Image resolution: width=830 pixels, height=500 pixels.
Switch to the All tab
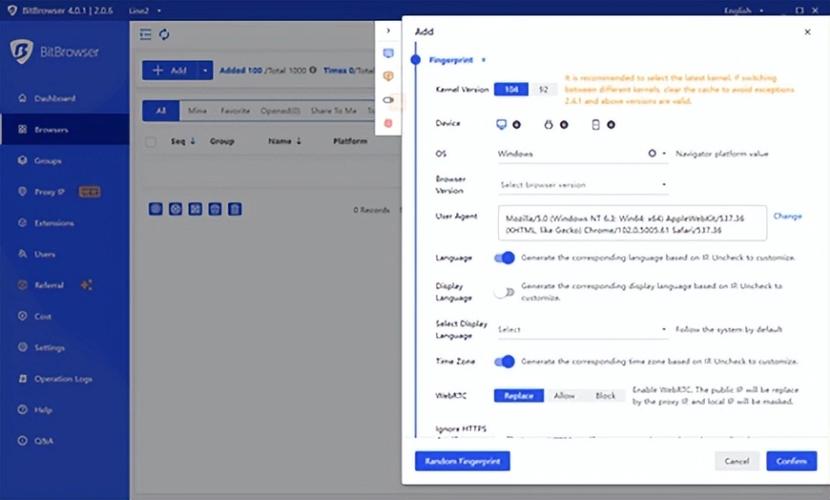(x=161, y=111)
